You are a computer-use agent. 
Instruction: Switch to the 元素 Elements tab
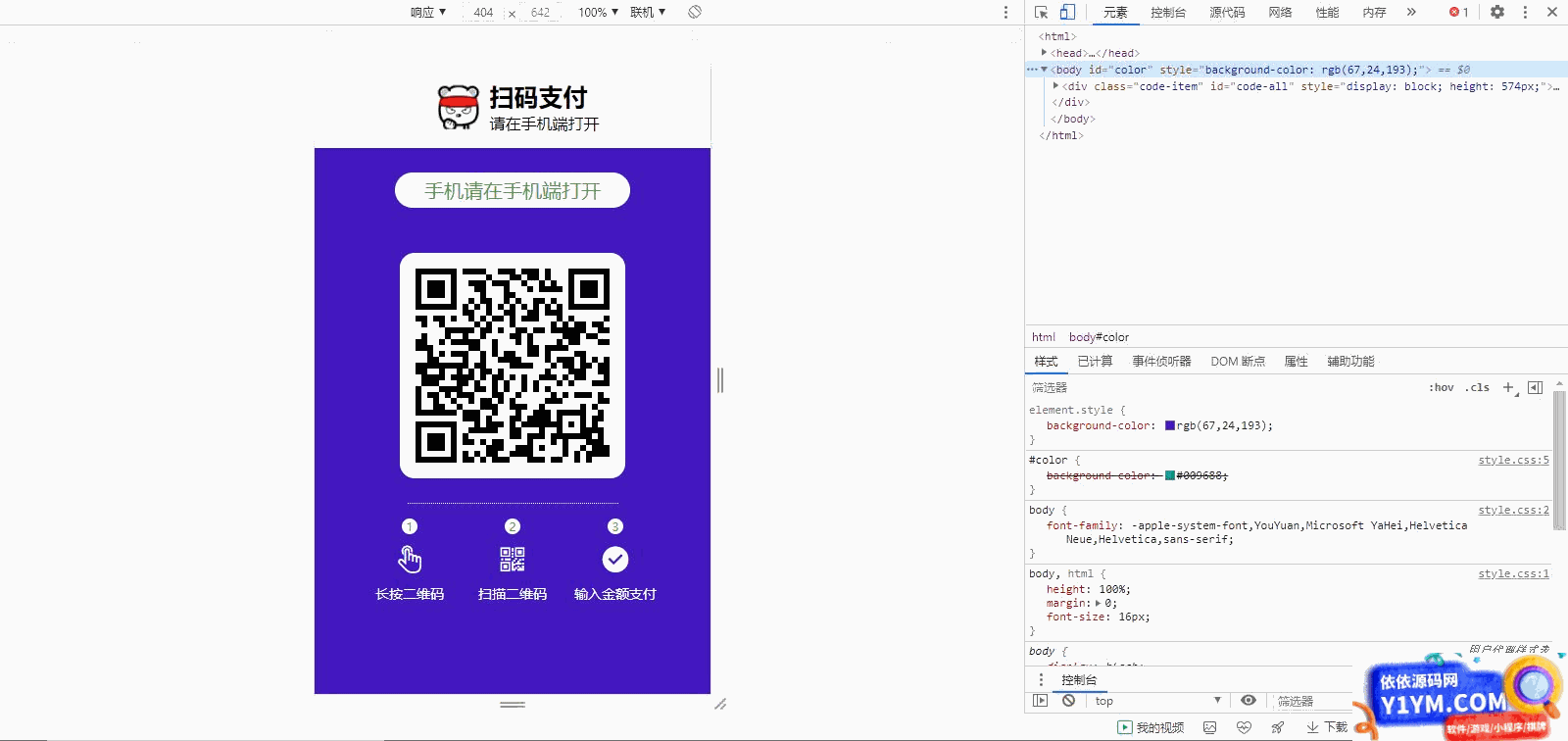pos(1115,12)
